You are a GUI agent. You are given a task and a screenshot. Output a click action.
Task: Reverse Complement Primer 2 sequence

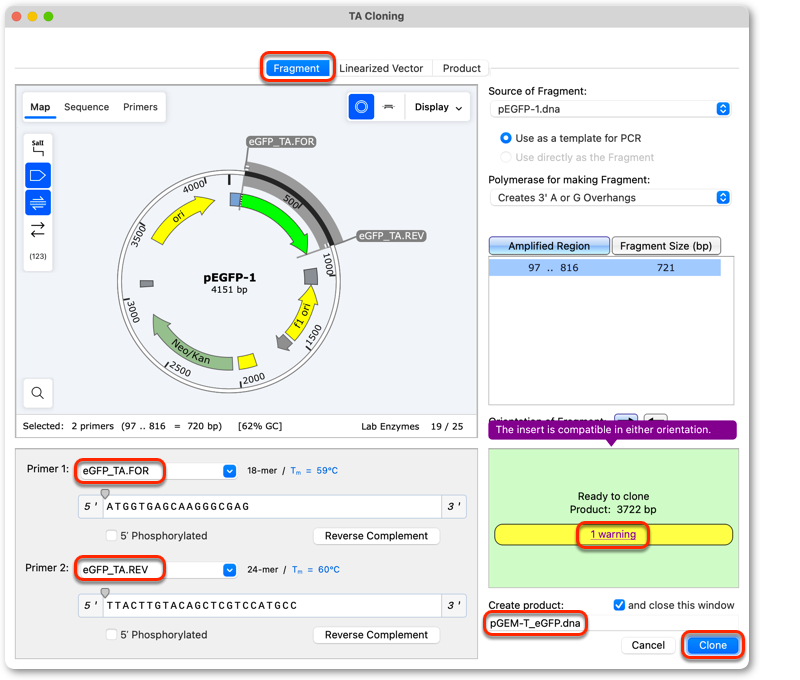(x=376, y=635)
